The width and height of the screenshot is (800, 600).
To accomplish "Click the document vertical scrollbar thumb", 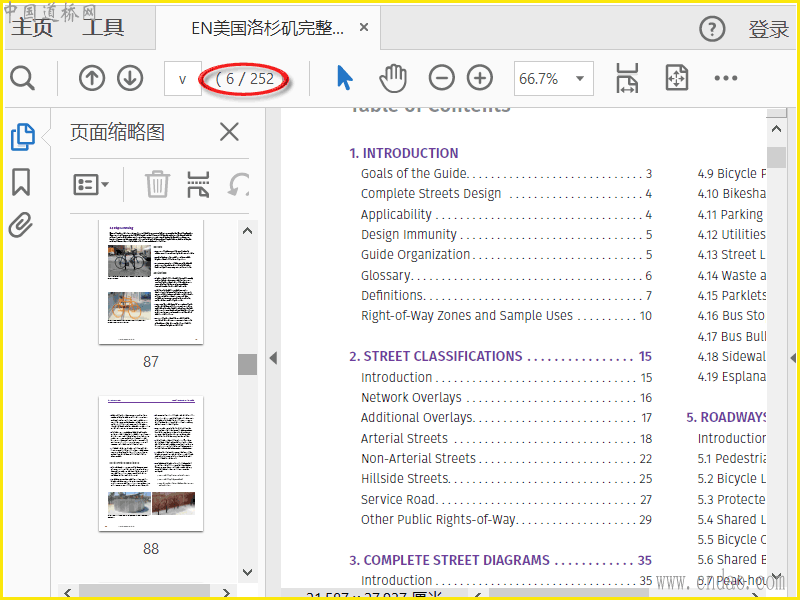I will [x=777, y=157].
